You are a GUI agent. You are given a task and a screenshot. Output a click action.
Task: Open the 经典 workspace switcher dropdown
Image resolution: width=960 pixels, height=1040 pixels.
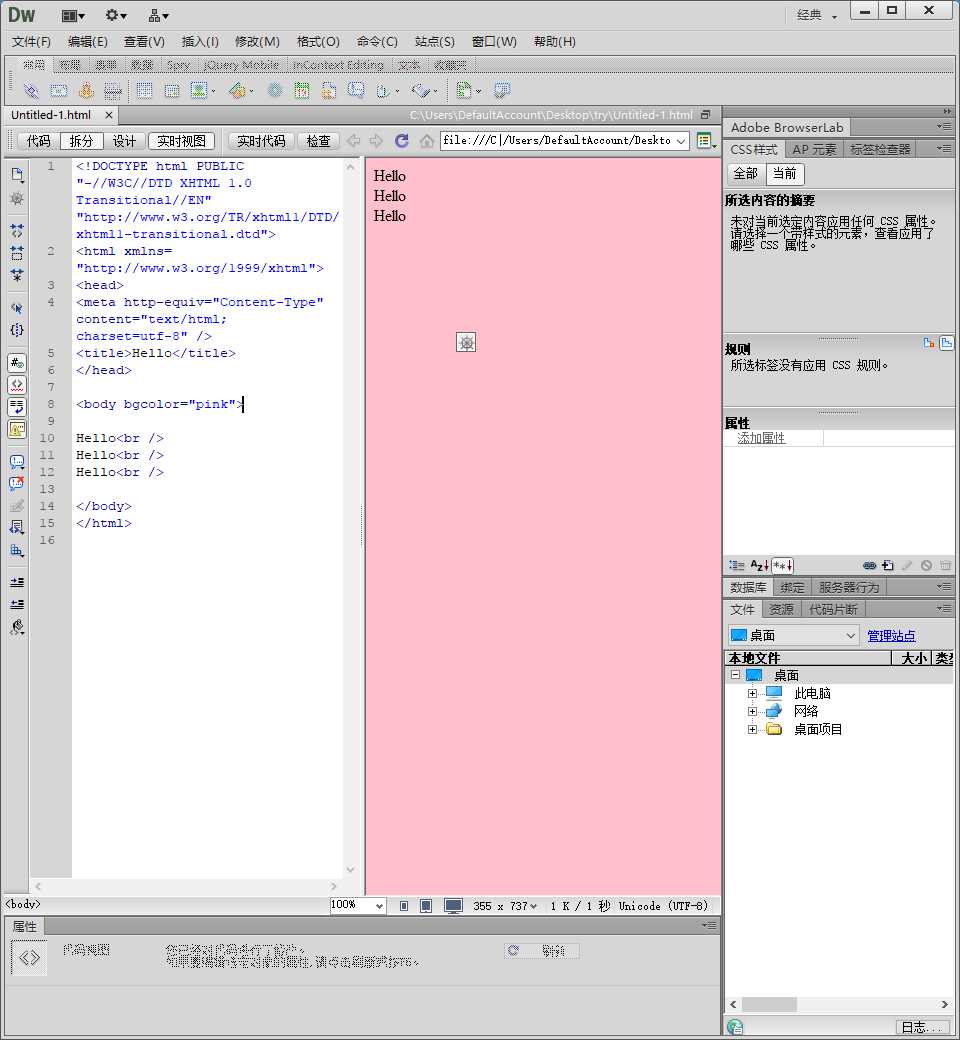[817, 15]
